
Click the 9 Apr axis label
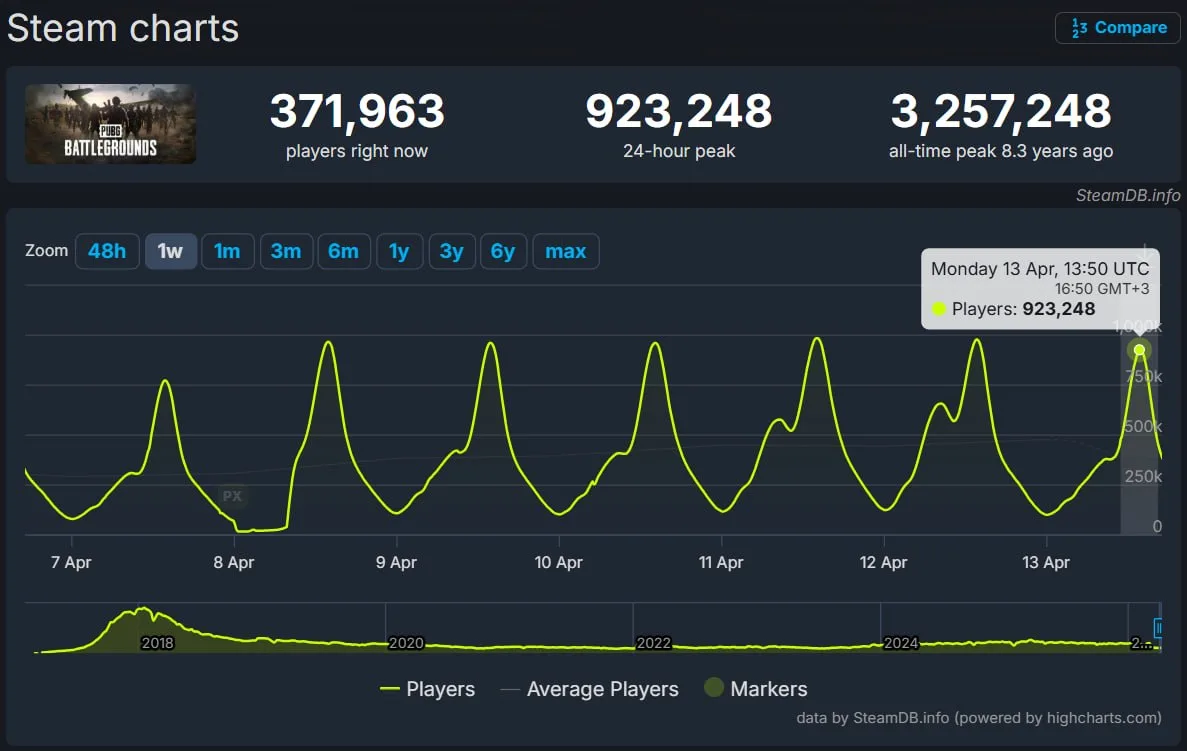[396, 562]
